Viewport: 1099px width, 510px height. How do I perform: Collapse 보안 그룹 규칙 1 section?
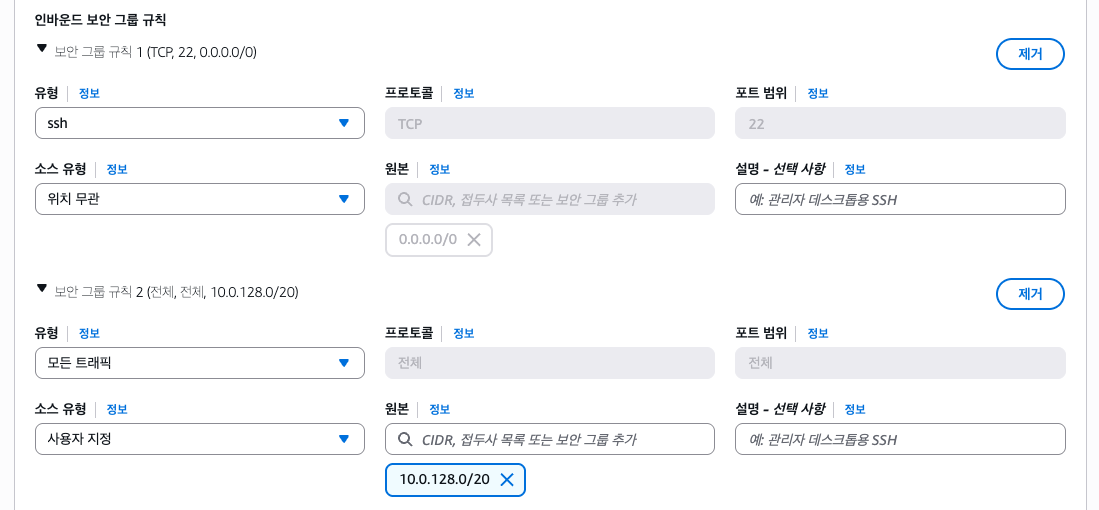(x=41, y=47)
